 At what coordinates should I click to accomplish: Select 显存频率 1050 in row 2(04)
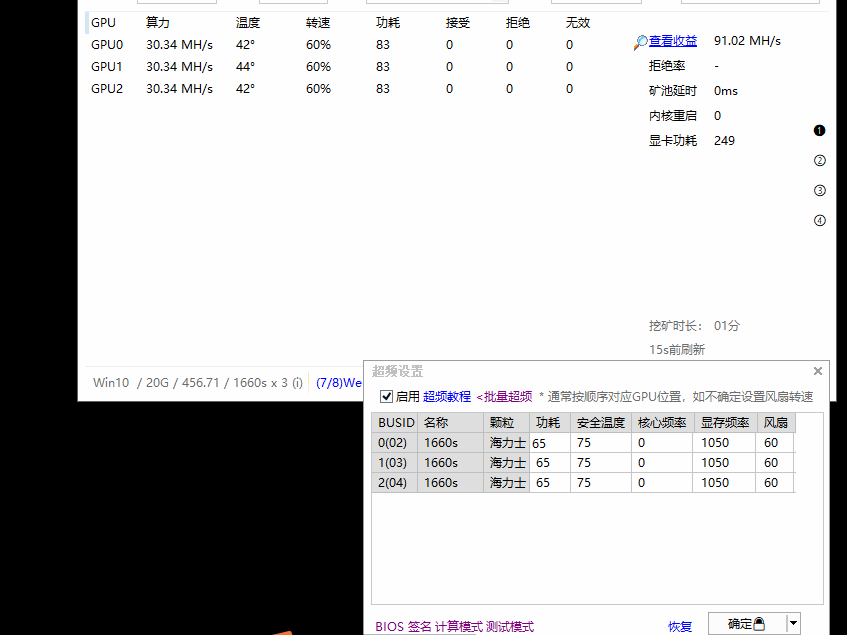pos(724,483)
